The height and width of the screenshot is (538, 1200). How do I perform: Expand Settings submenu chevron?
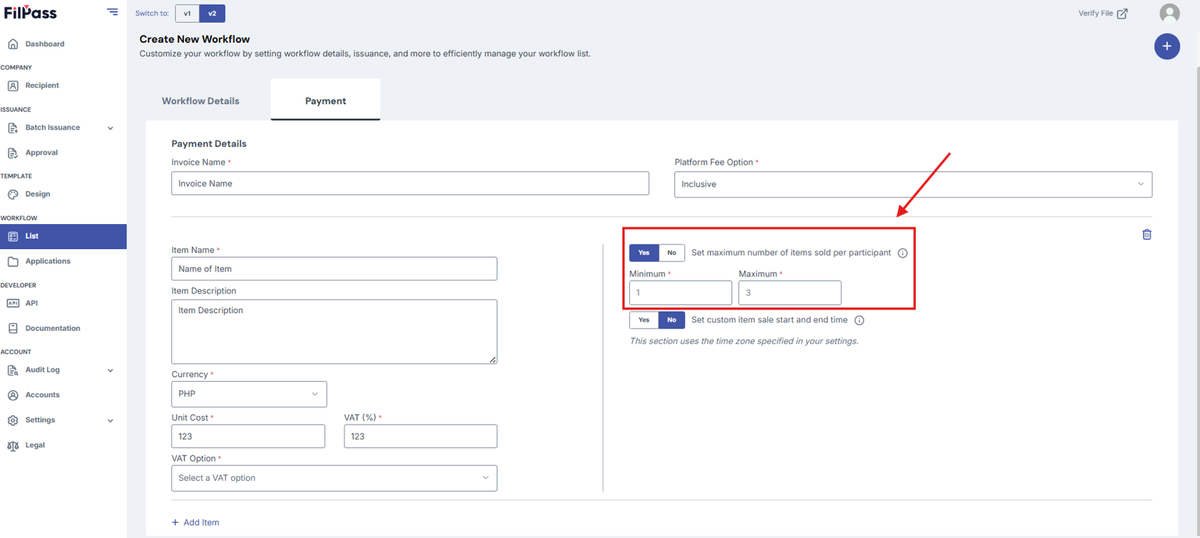point(110,420)
